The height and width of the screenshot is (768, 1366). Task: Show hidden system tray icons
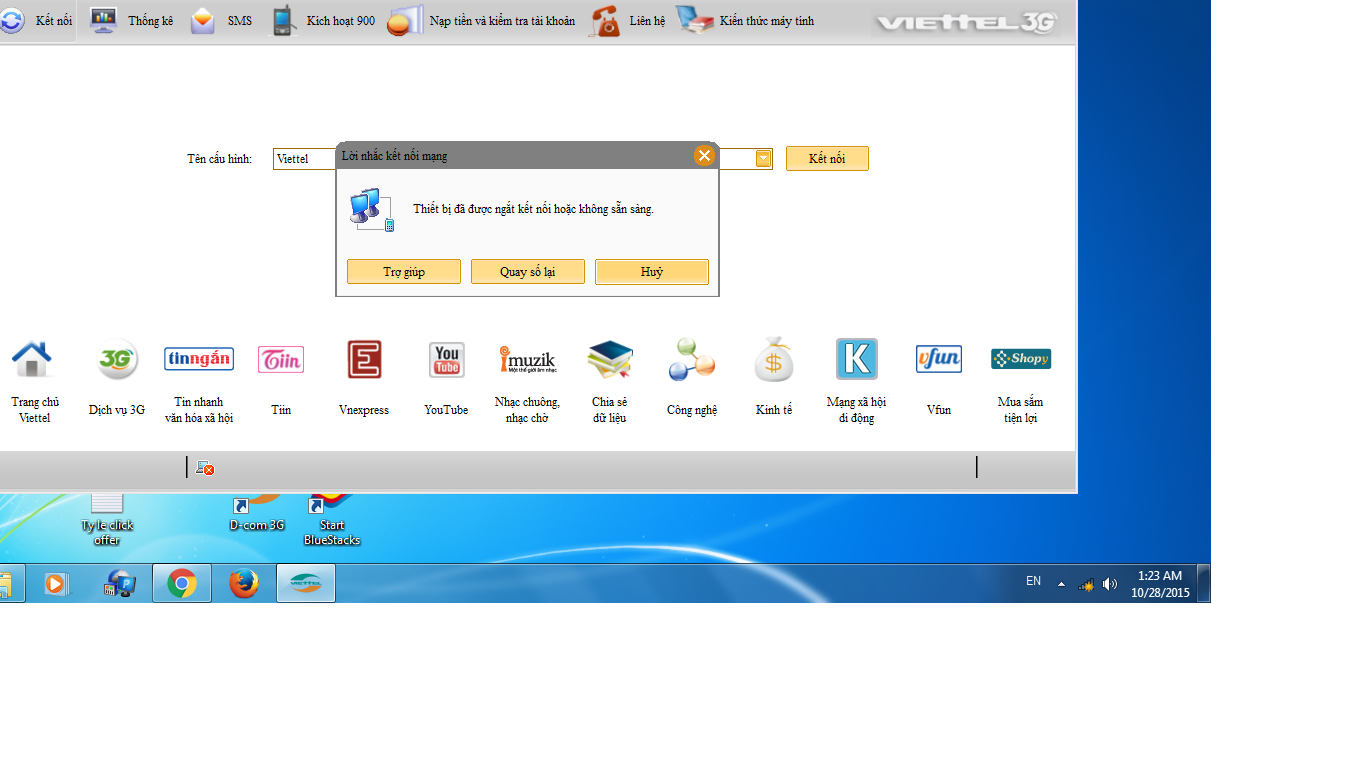tap(1061, 584)
